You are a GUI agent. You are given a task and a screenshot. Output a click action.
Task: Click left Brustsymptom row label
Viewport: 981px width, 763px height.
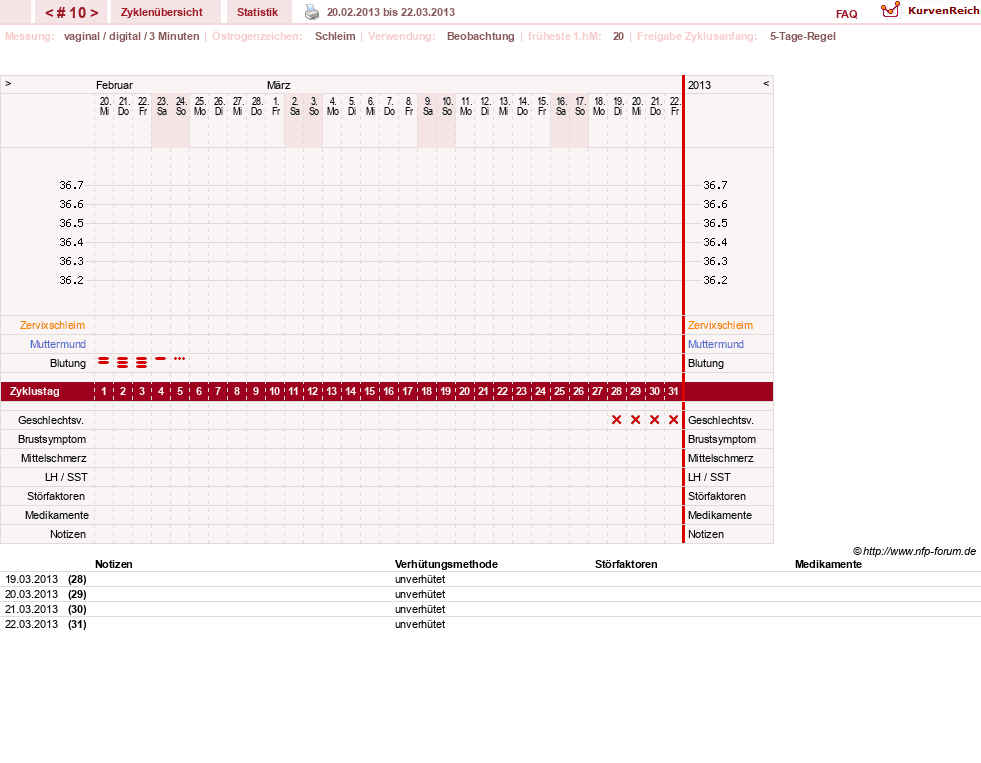coord(52,439)
